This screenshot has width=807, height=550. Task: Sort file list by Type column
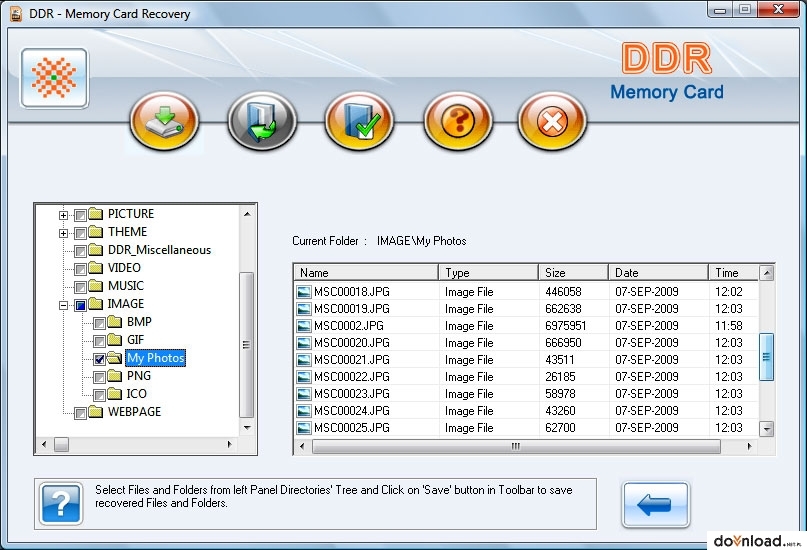(x=488, y=272)
